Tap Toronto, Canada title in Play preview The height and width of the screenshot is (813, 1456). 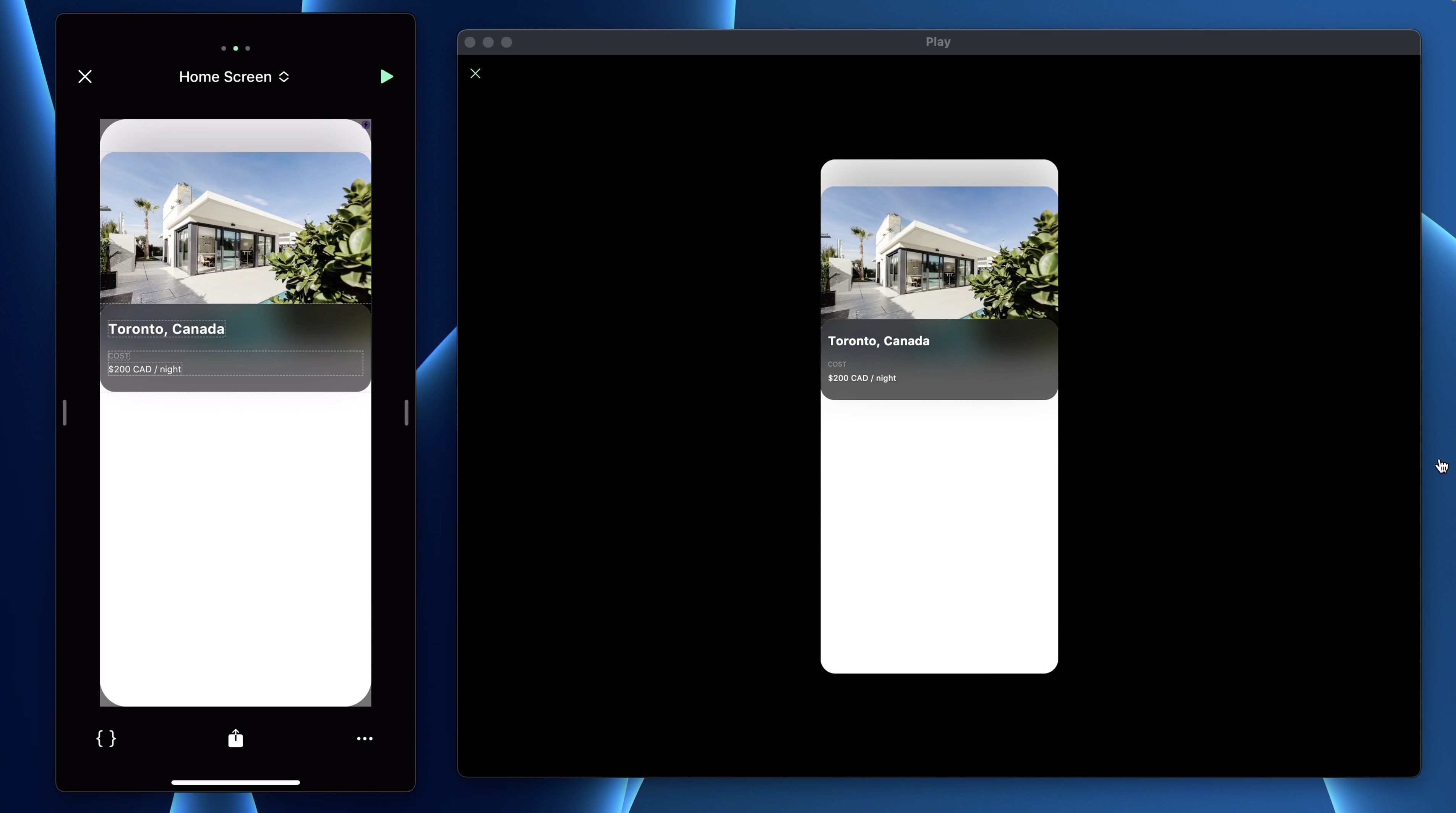click(878, 341)
